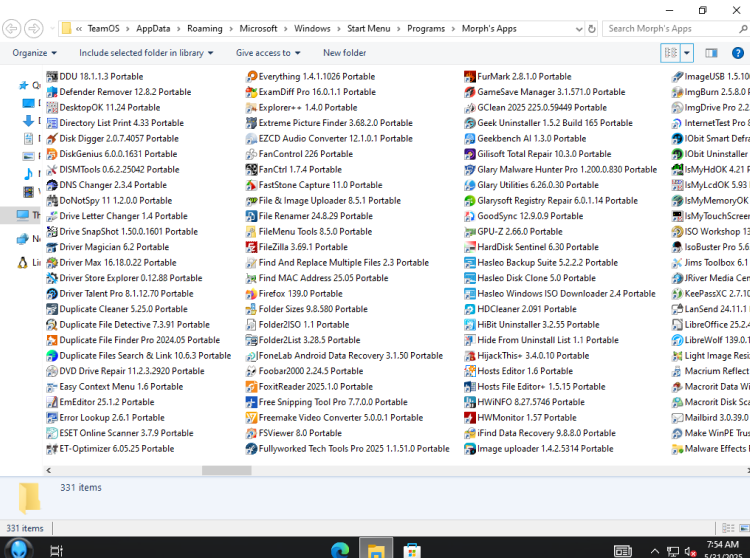The width and height of the screenshot is (750, 558).
Task: Click the DiskGenius 6.0.0.1631 Portable icon
Action: click(x=52, y=154)
